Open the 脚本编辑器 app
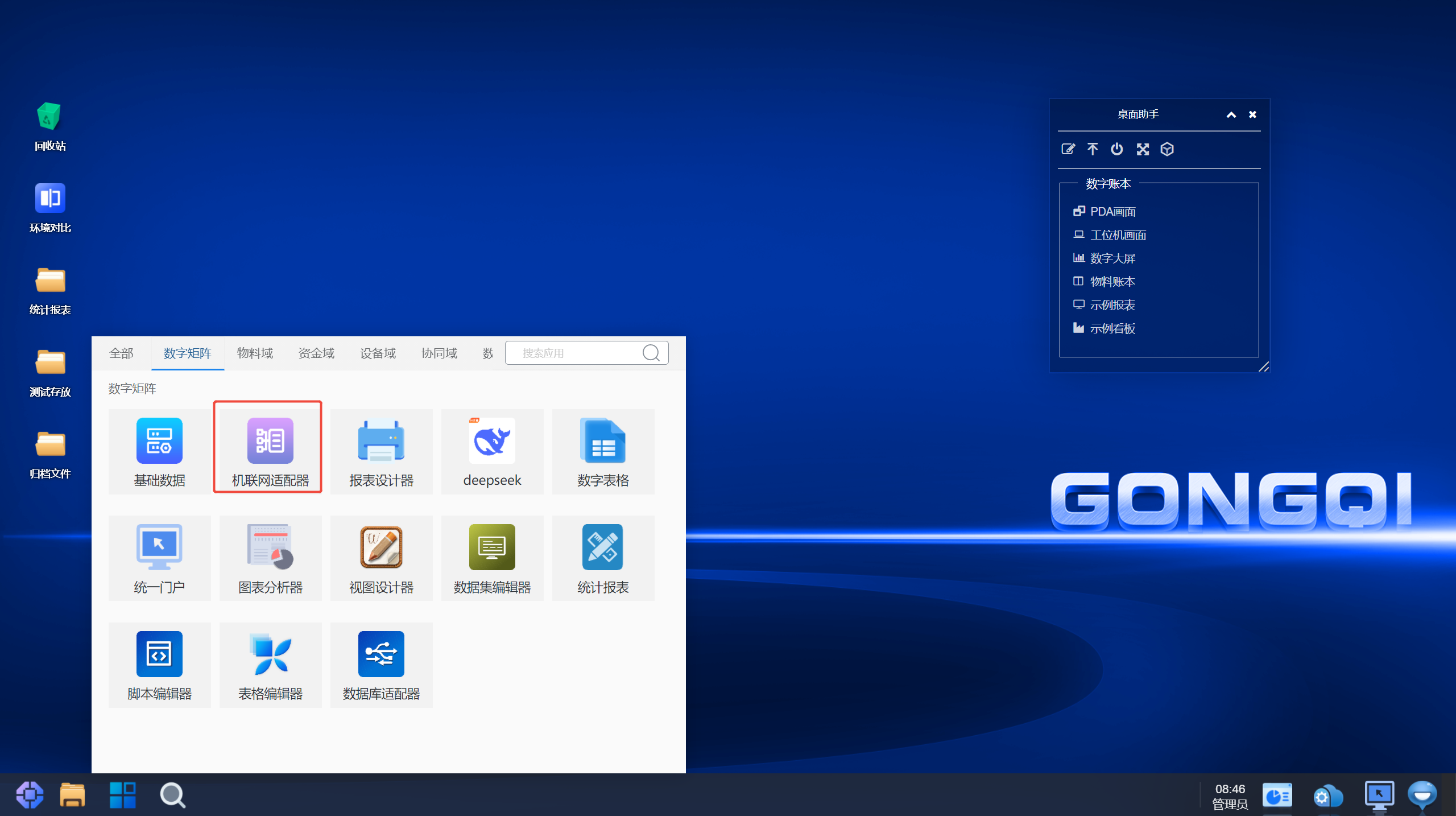1456x816 pixels. [159, 665]
